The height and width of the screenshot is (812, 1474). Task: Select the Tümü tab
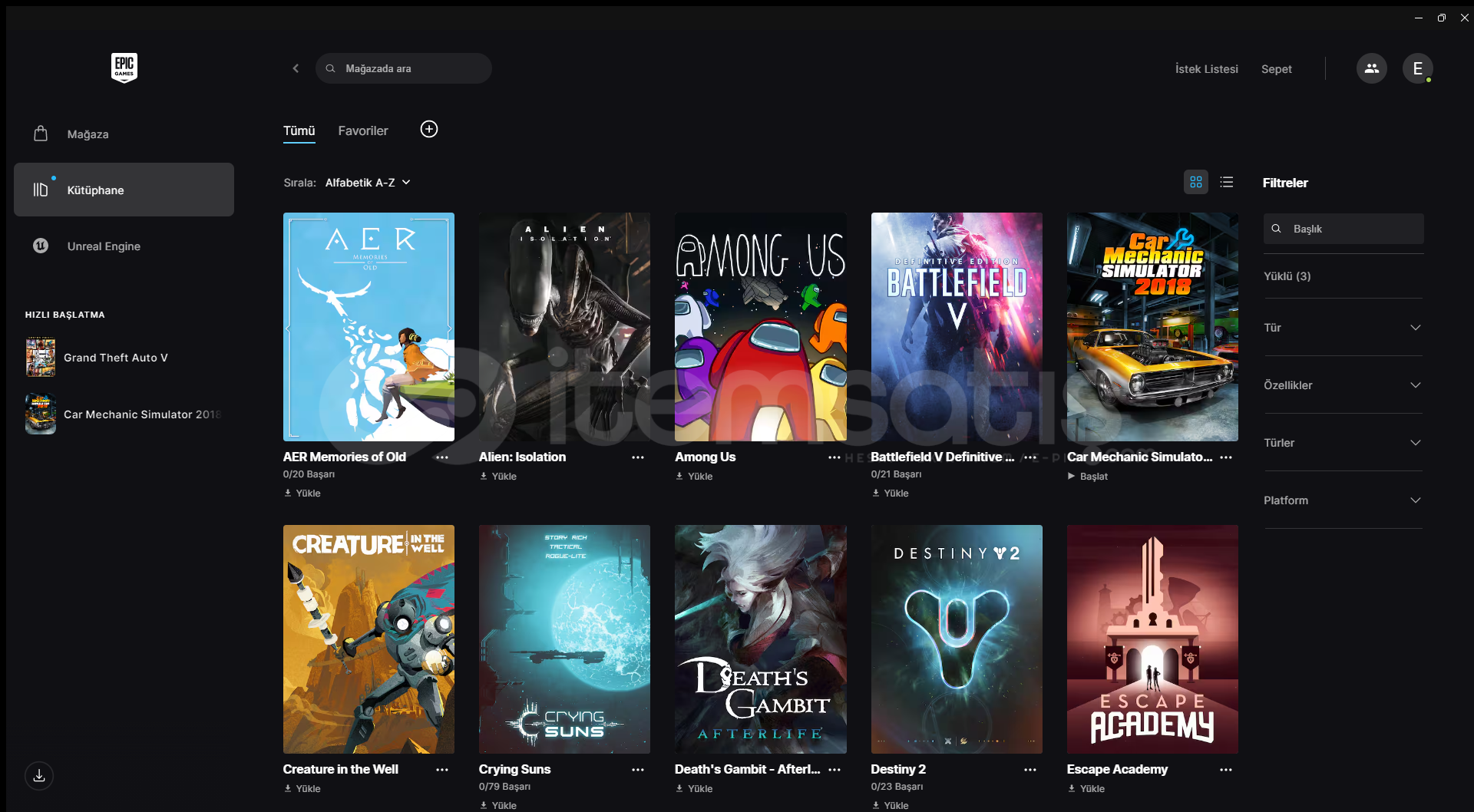point(299,130)
